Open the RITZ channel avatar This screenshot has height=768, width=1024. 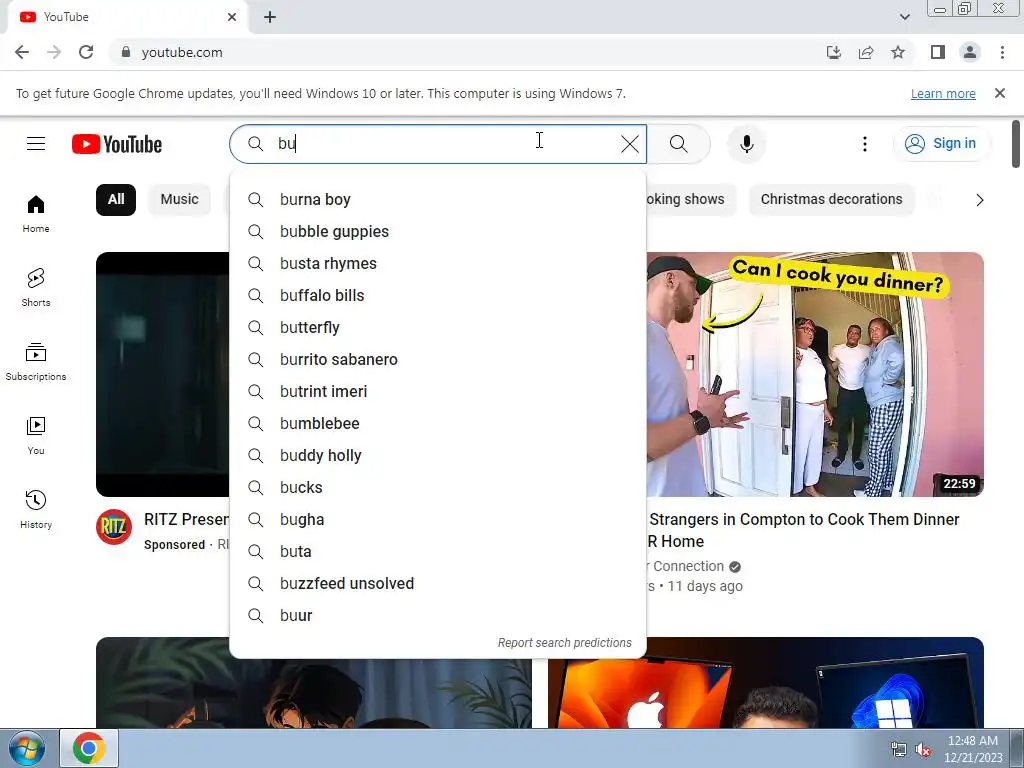[114, 527]
